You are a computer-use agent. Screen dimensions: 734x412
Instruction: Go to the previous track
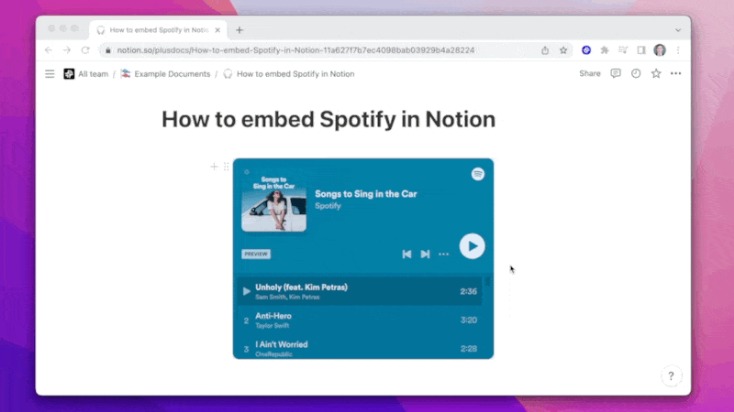coord(406,254)
